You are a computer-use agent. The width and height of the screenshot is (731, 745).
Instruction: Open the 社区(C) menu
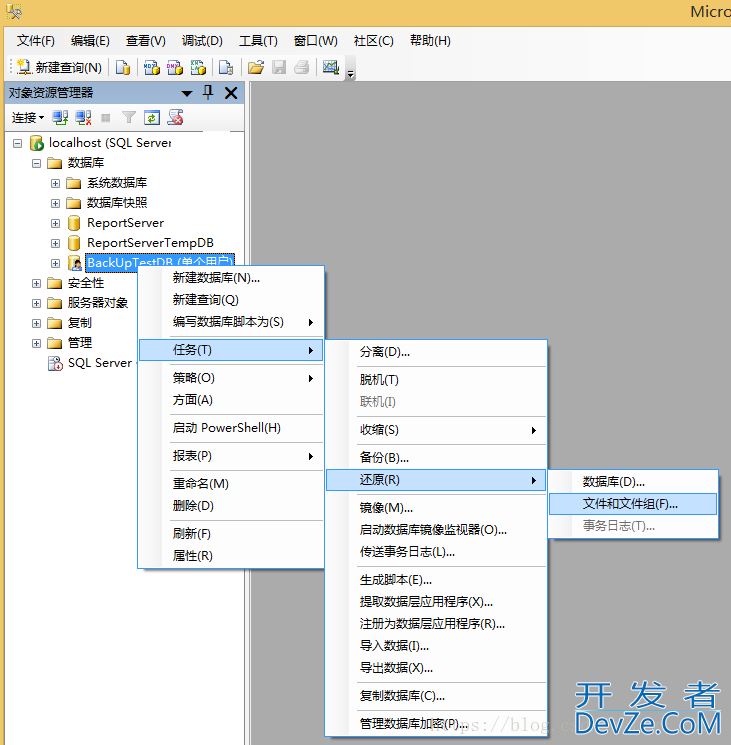(x=373, y=41)
